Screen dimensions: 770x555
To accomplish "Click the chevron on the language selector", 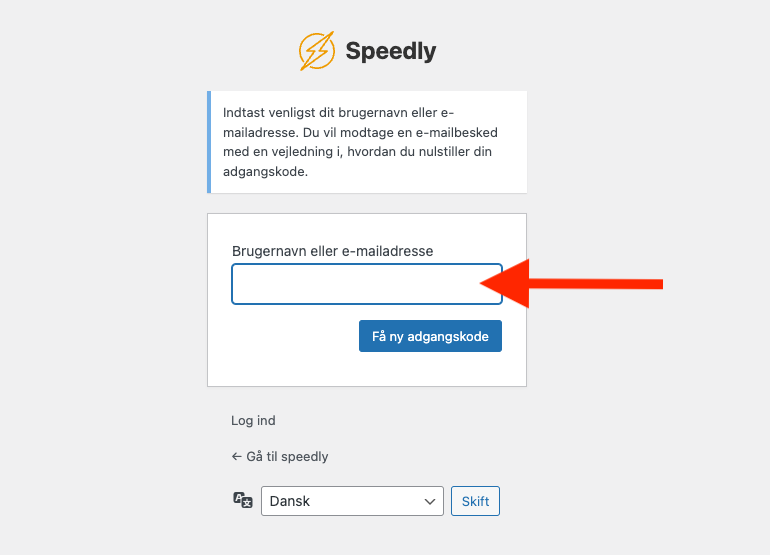I will tap(431, 501).
